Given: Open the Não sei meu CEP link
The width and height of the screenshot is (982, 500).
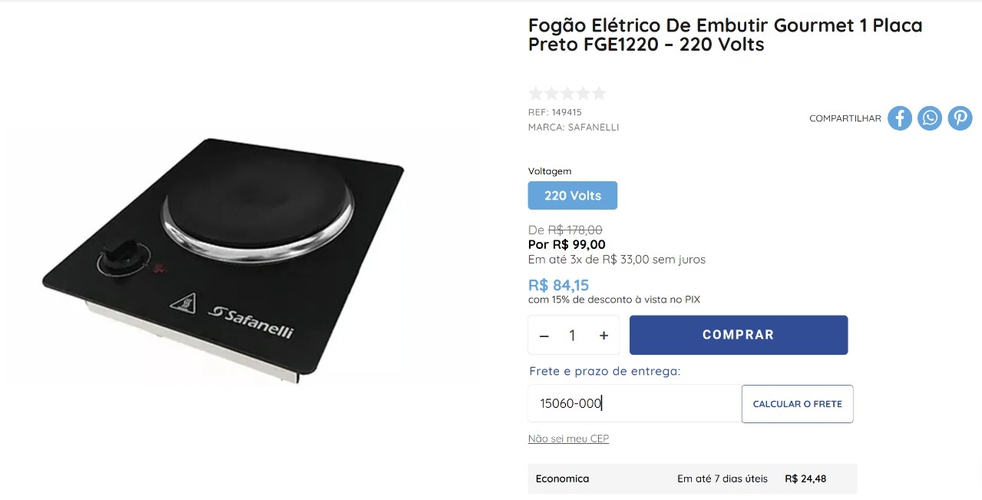Looking at the screenshot, I should [568, 439].
